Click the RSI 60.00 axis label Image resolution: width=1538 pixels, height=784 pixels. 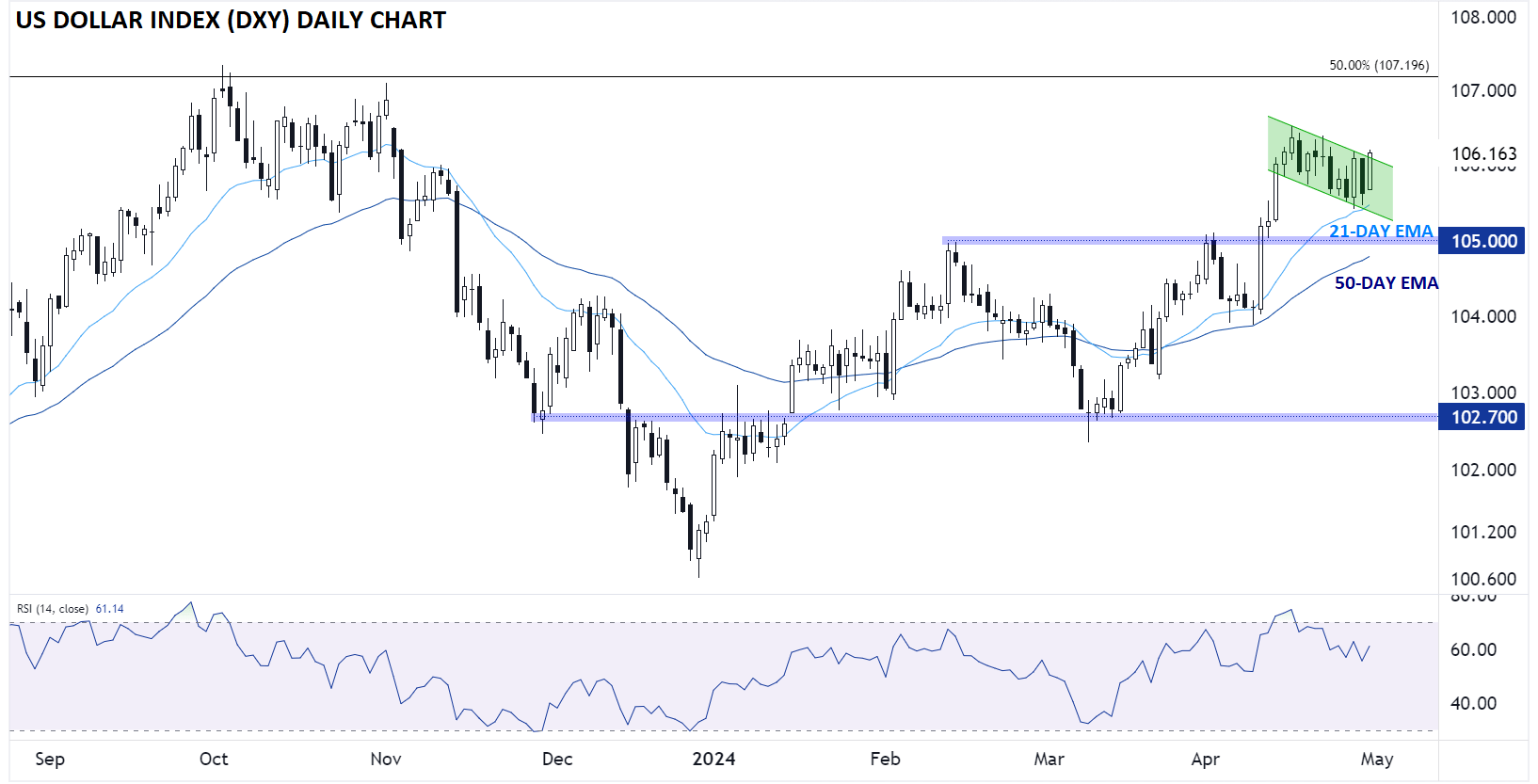coord(1474,649)
